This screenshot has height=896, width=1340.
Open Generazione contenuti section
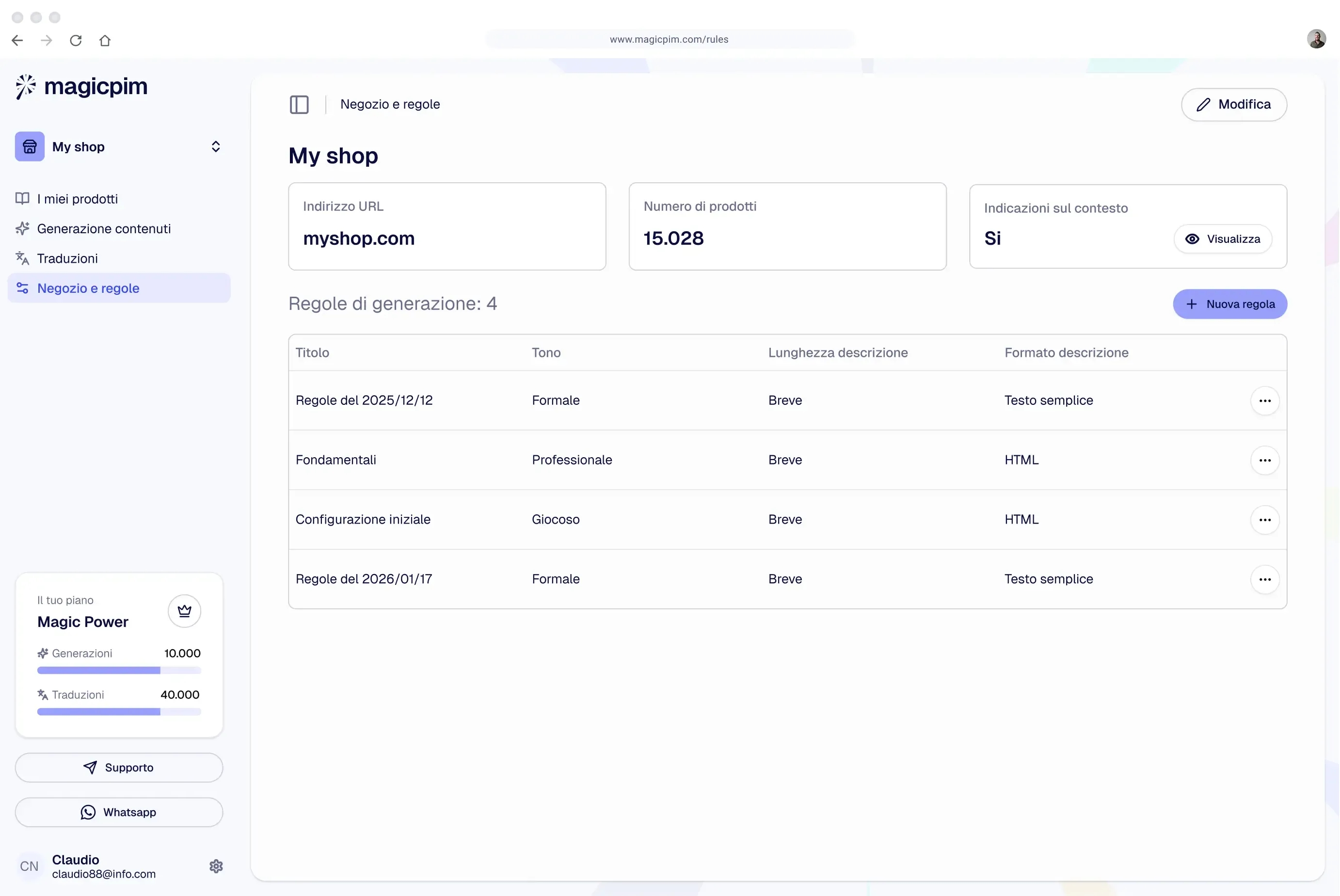[x=103, y=228]
